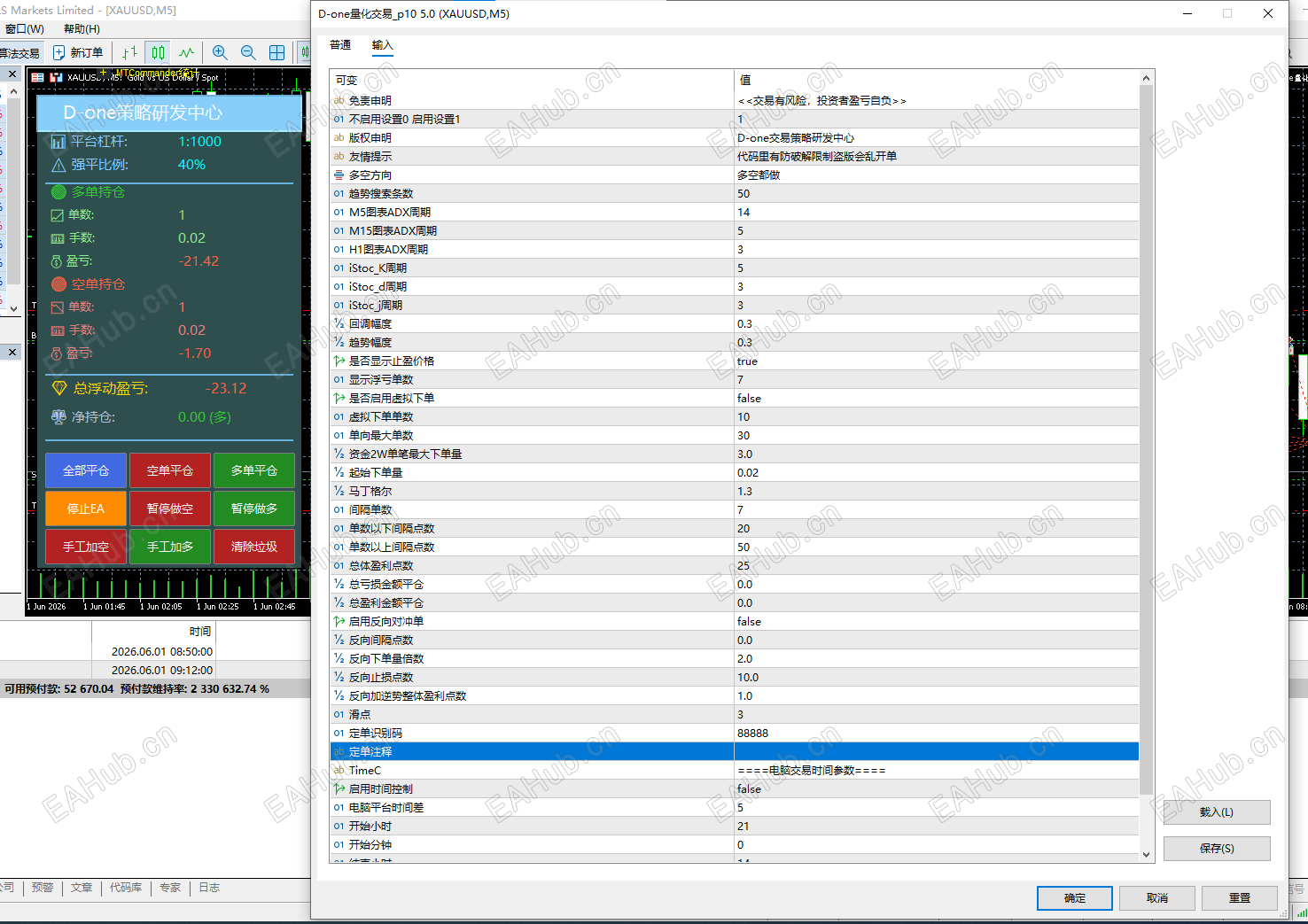The image size is (1308, 924).
Task: Close the D-one EA properties dialog
Action: (x=1268, y=13)
